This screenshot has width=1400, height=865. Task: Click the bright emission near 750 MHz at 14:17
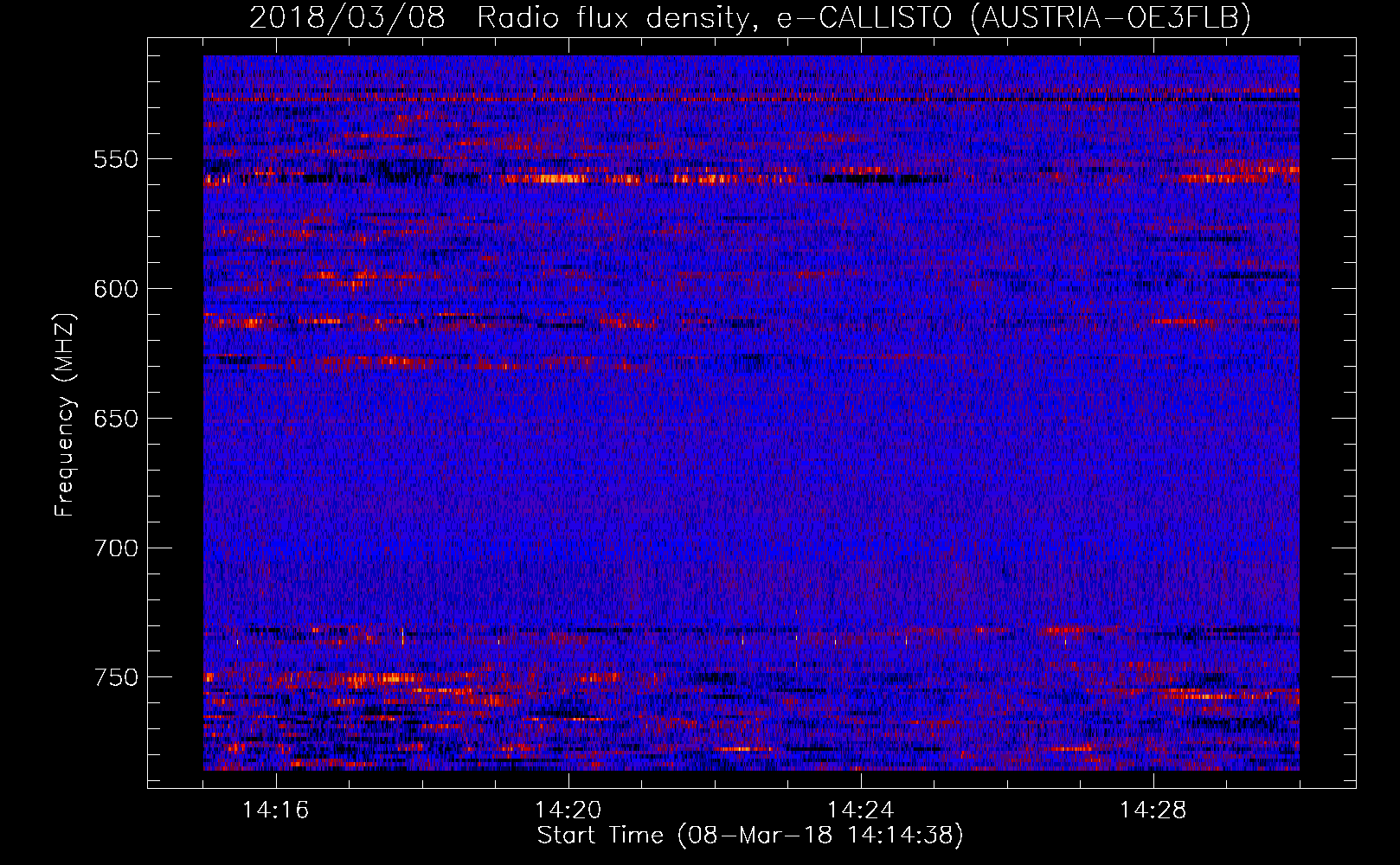[x=381, y=678]
